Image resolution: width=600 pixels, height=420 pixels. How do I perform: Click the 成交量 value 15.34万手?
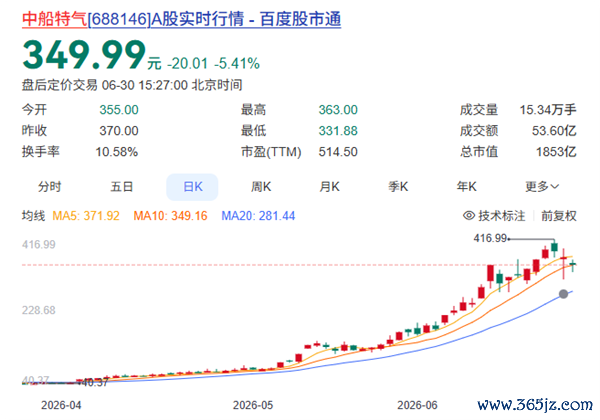(x=548, y=110)
